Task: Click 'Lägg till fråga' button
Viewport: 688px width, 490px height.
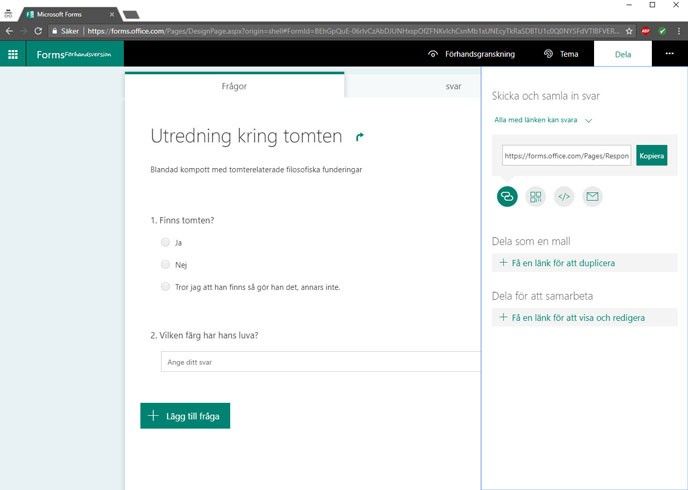Action: coord(185,415)
